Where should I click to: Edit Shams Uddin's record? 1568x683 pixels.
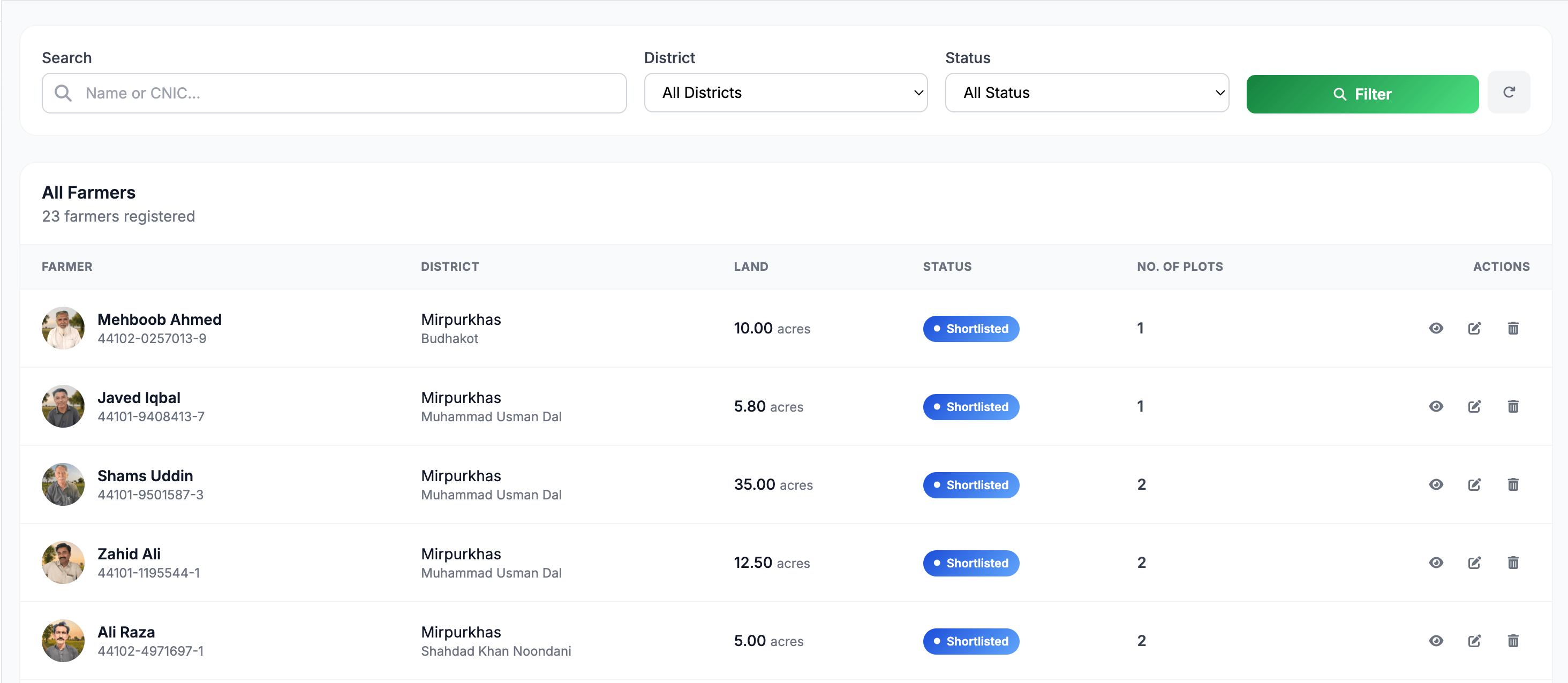click(1474, 485)
